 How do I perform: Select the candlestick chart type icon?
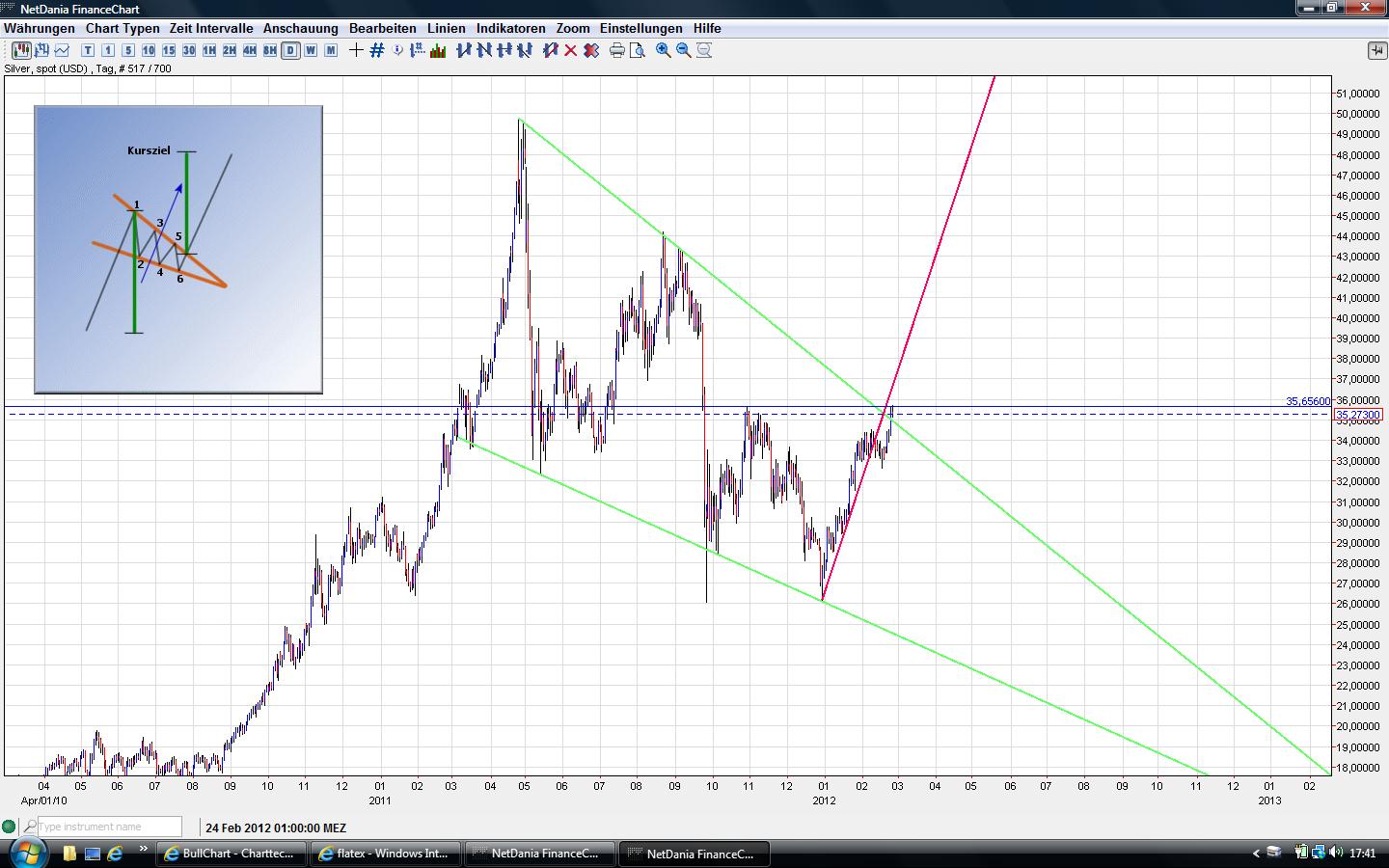(x=21, y=50)
